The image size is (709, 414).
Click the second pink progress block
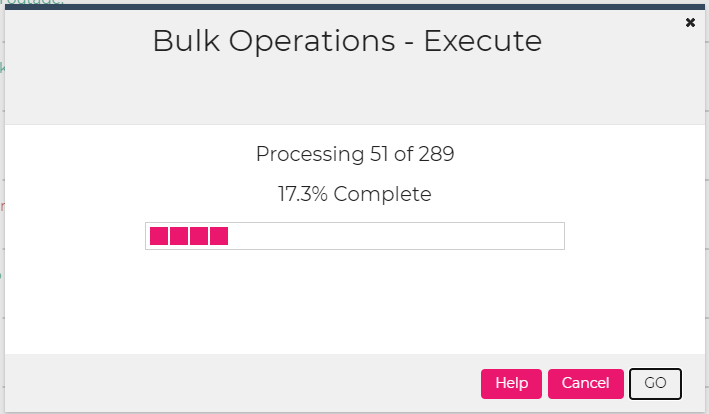179,236
